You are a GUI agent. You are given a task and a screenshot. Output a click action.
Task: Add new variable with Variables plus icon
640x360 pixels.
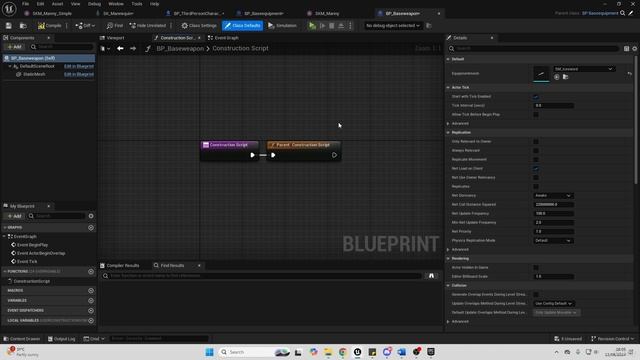tap(91, 300)
